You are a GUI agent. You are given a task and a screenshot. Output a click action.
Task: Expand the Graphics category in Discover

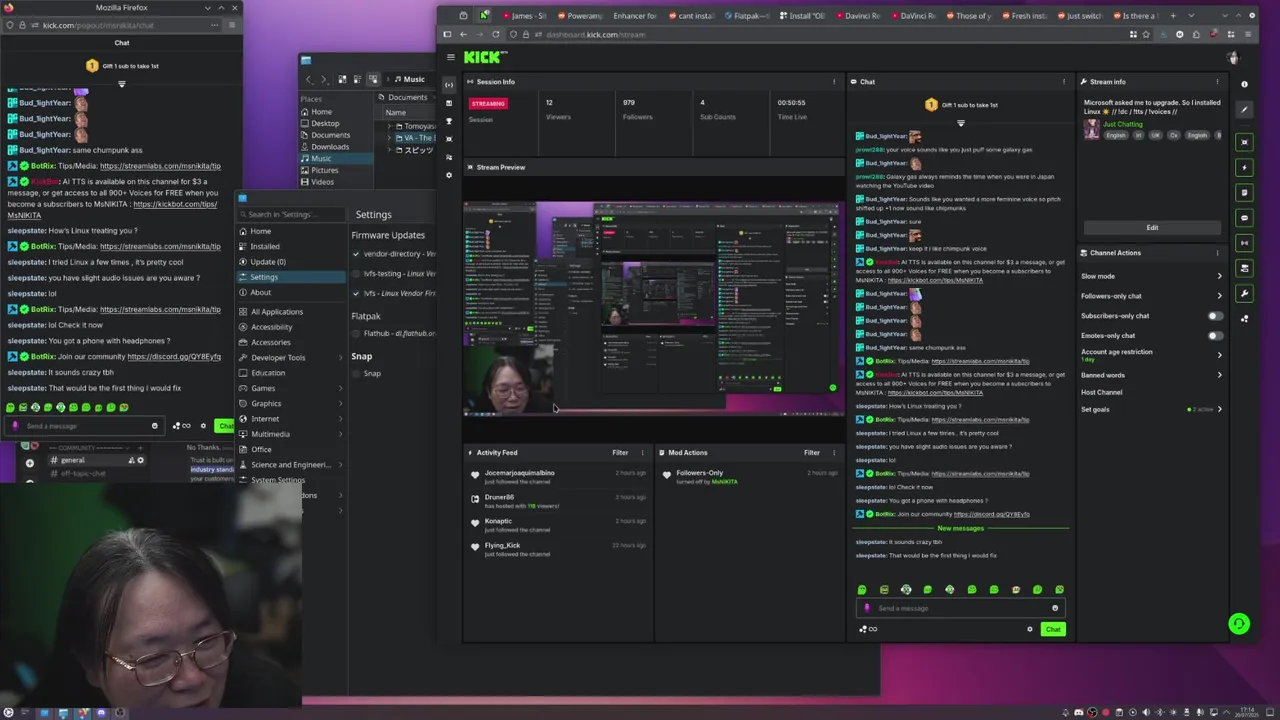click(x=340, y=404)
